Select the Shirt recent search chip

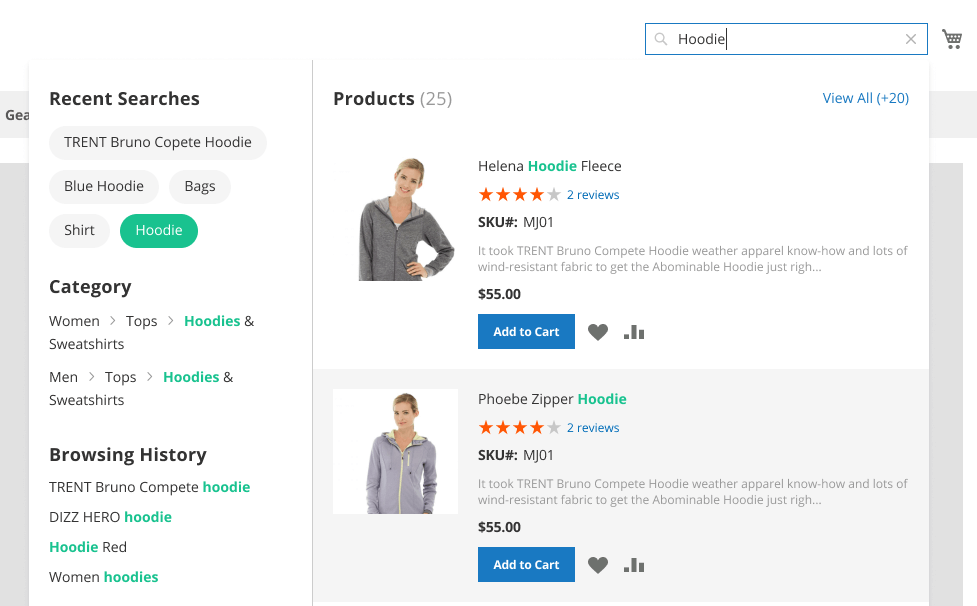pyautogui.click(x=79, y=230)
